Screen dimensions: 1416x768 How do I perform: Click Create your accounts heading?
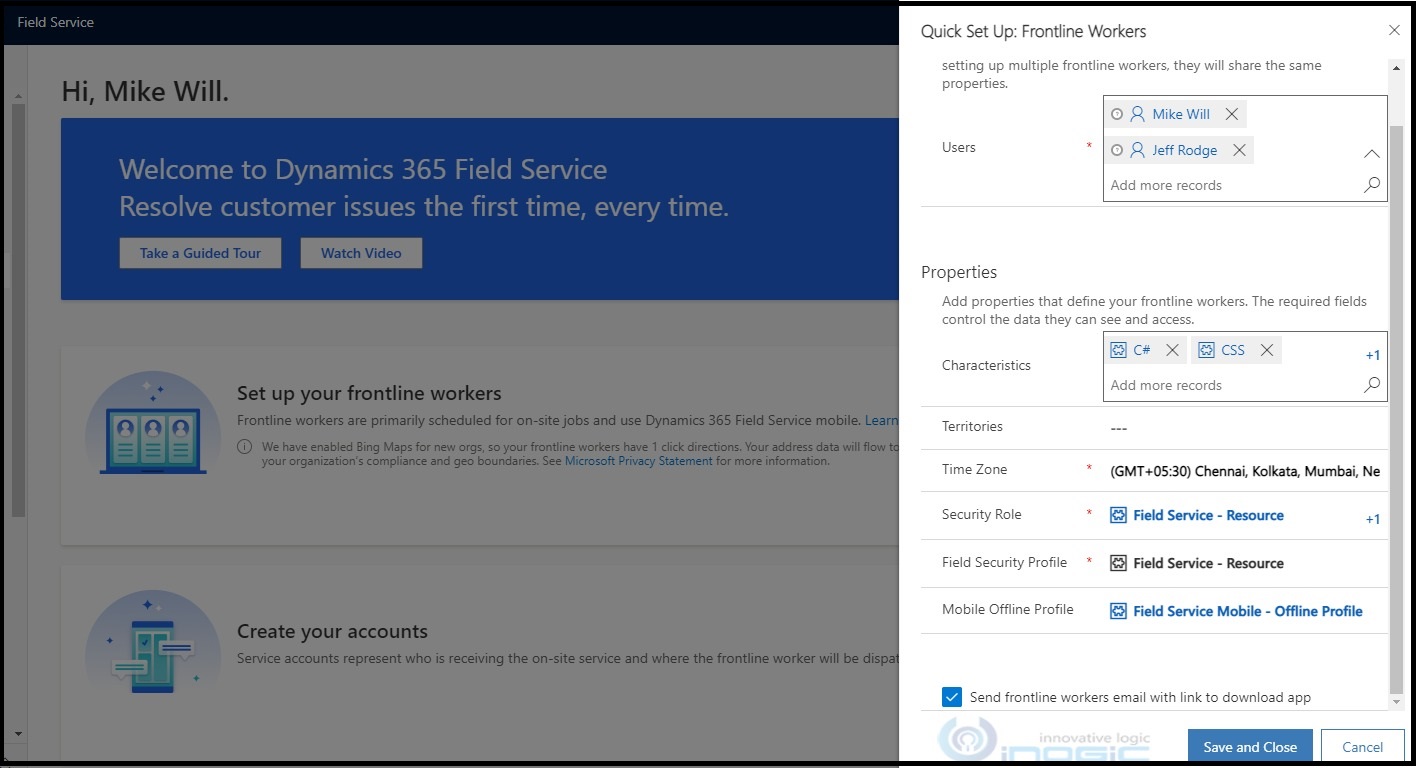pyautogui.click(x=332, y=631)
